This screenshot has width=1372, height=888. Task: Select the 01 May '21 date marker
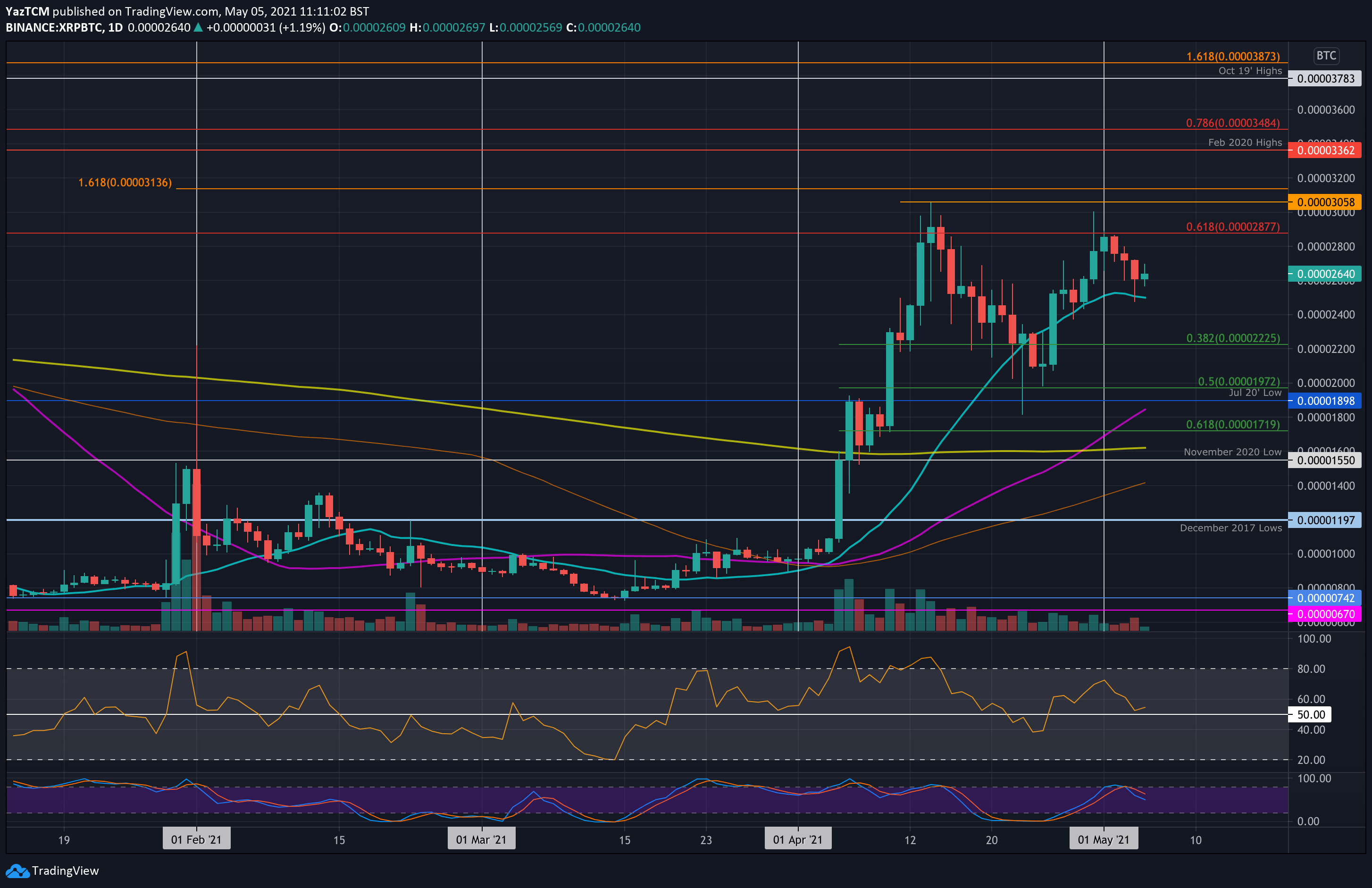click(1104, 839)
